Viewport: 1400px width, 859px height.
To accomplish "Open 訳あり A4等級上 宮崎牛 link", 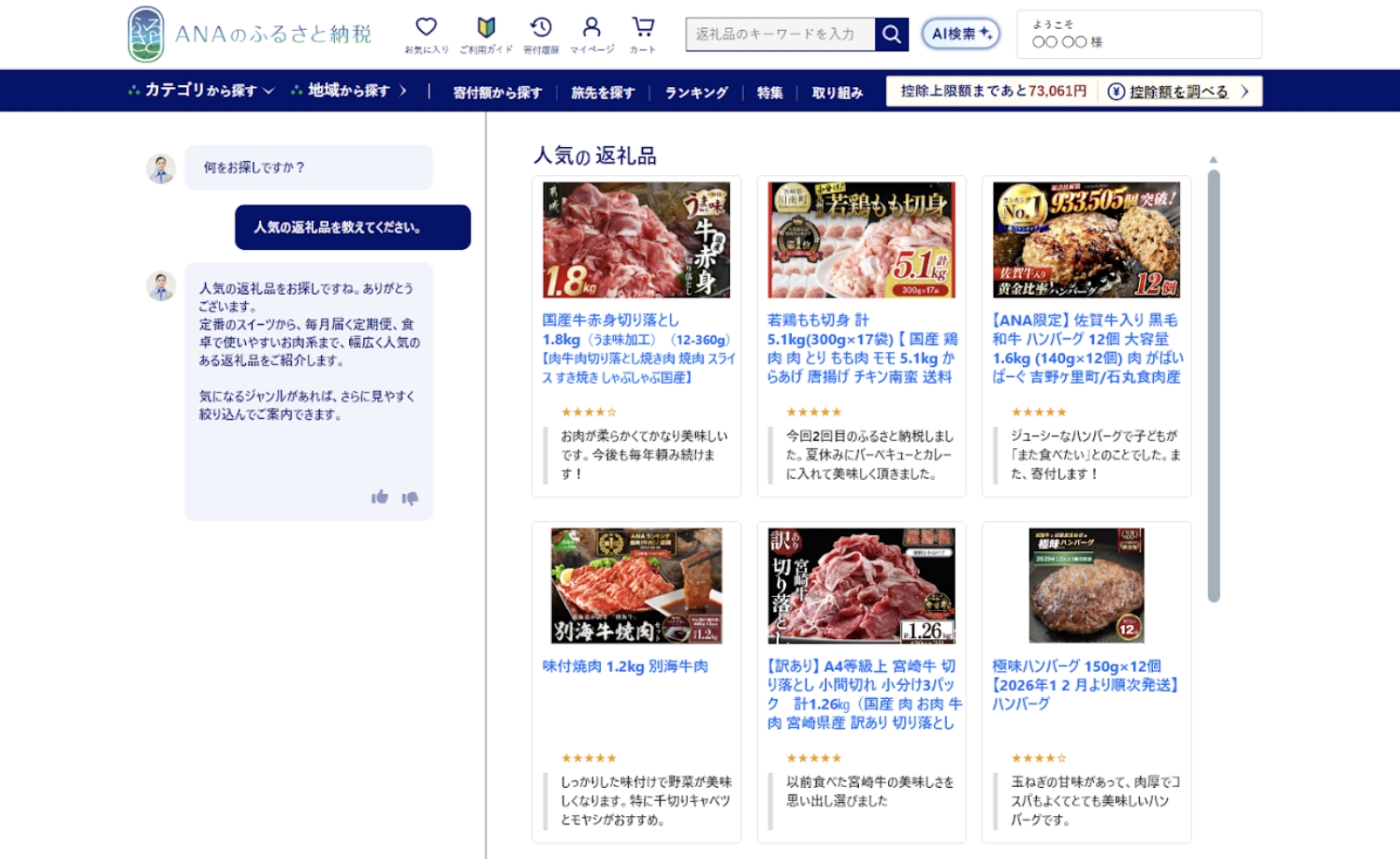I will click(865, 694).
